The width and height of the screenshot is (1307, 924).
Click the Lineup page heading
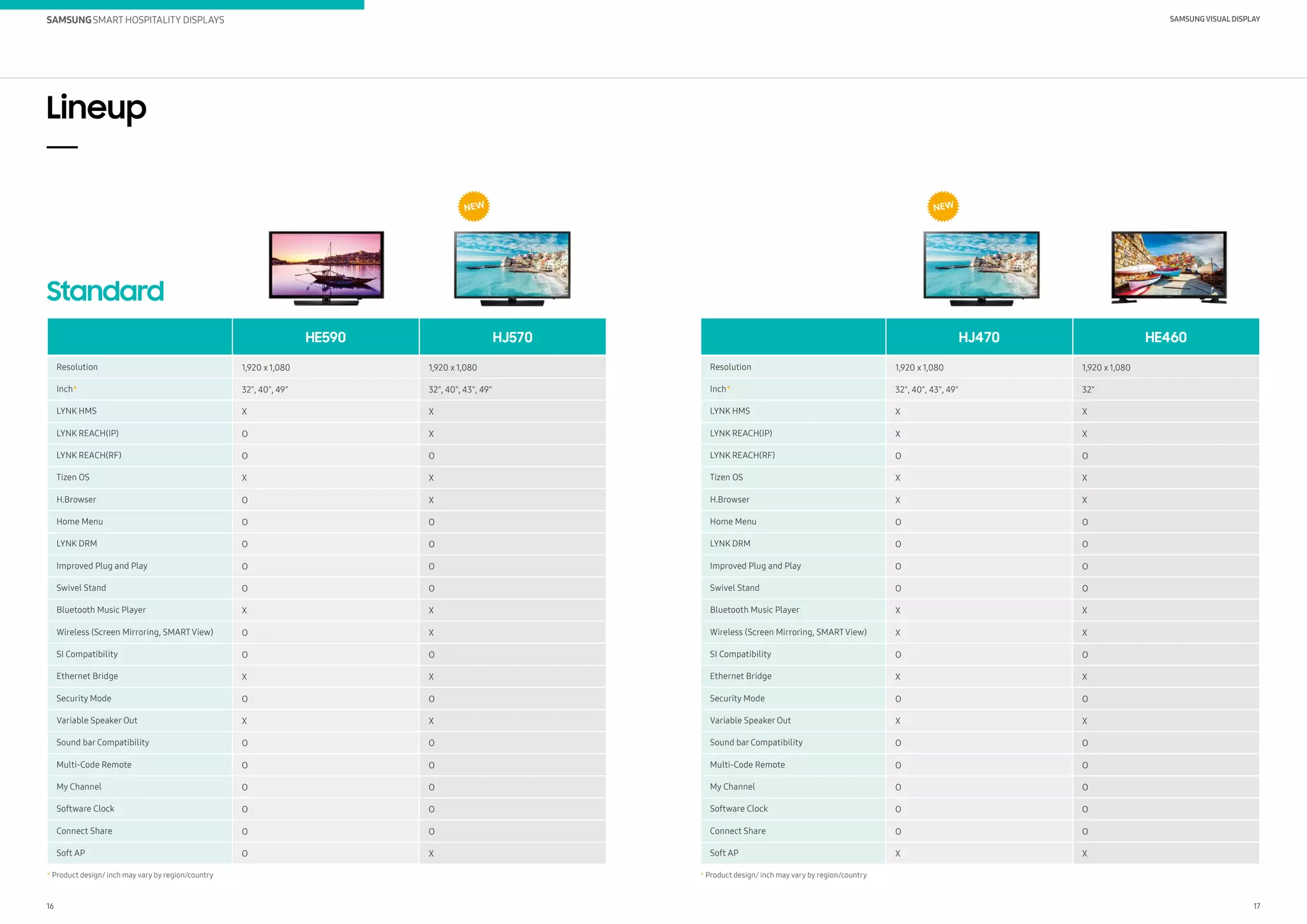pos(96,107)
